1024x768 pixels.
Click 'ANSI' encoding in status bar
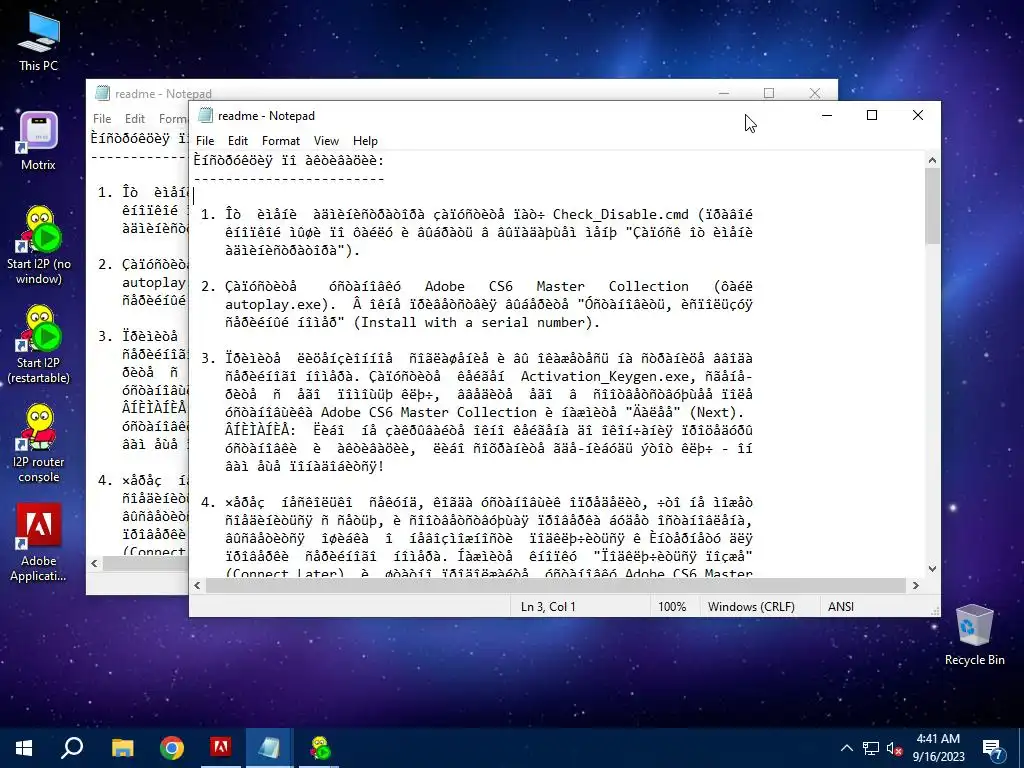click(x=841, y=607)
